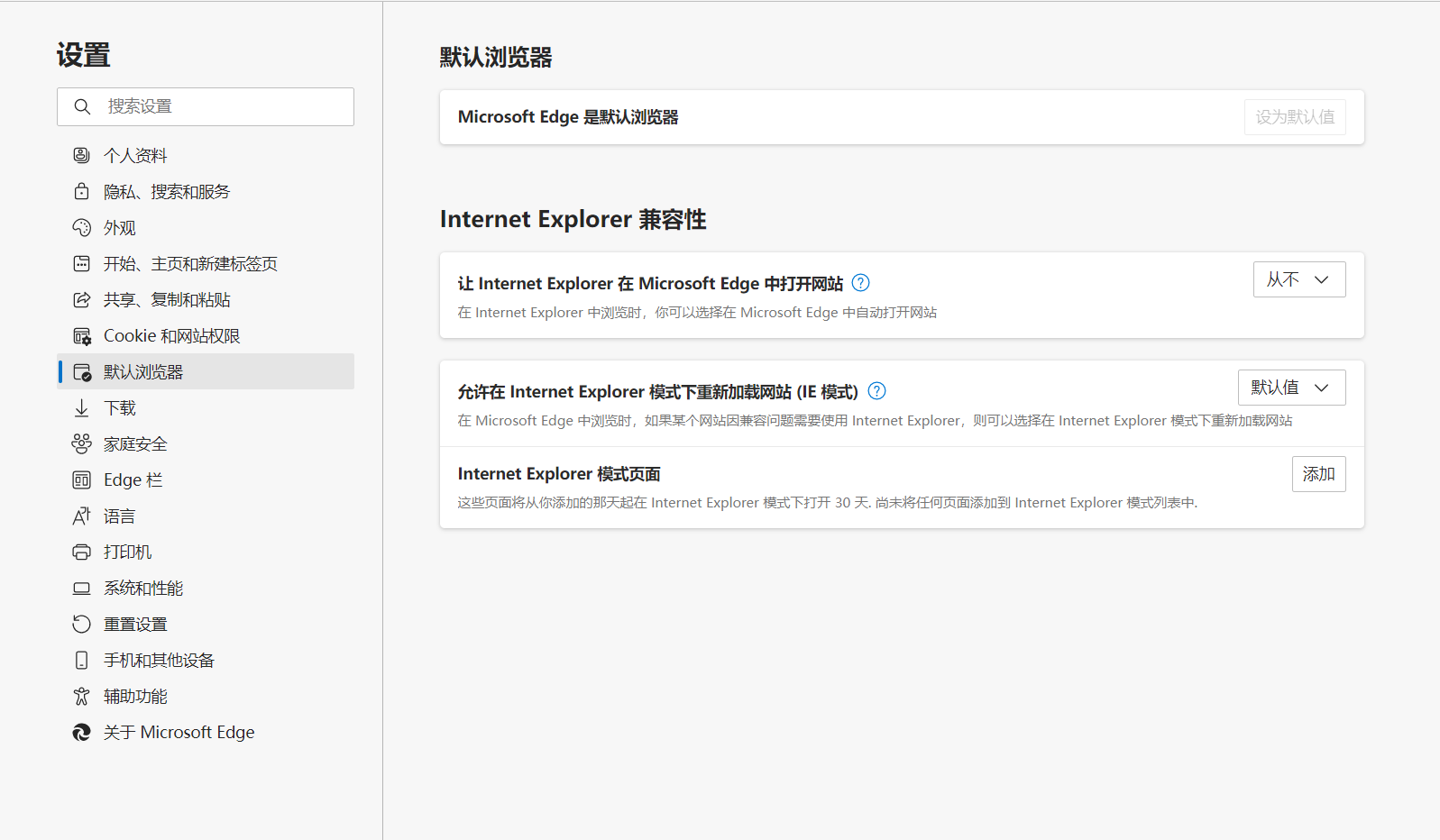Open Edge 栏 settings
1440x840 pixels.
pyautogui.click(x=206, y=479)
